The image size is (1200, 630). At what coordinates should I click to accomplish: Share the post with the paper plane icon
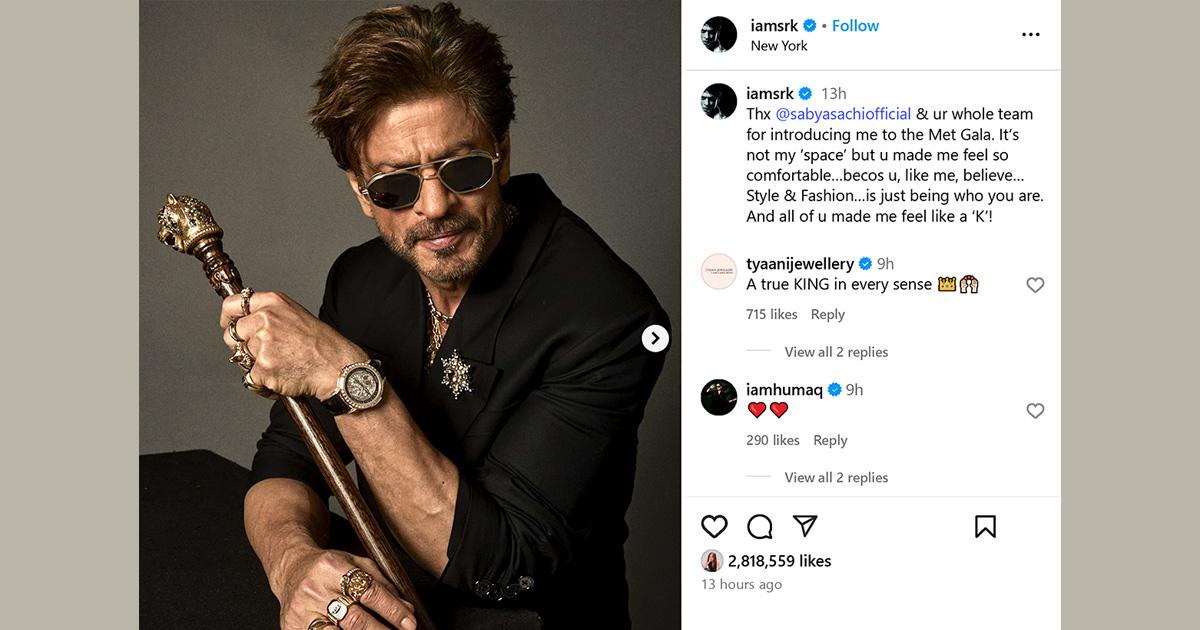(x=805, y=526)
